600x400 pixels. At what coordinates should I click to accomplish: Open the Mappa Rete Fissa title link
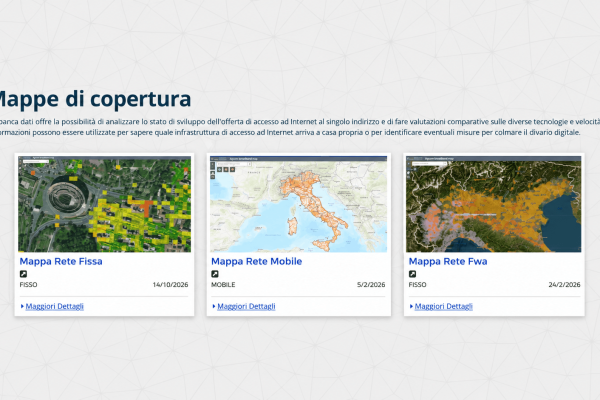pos(61,261)
